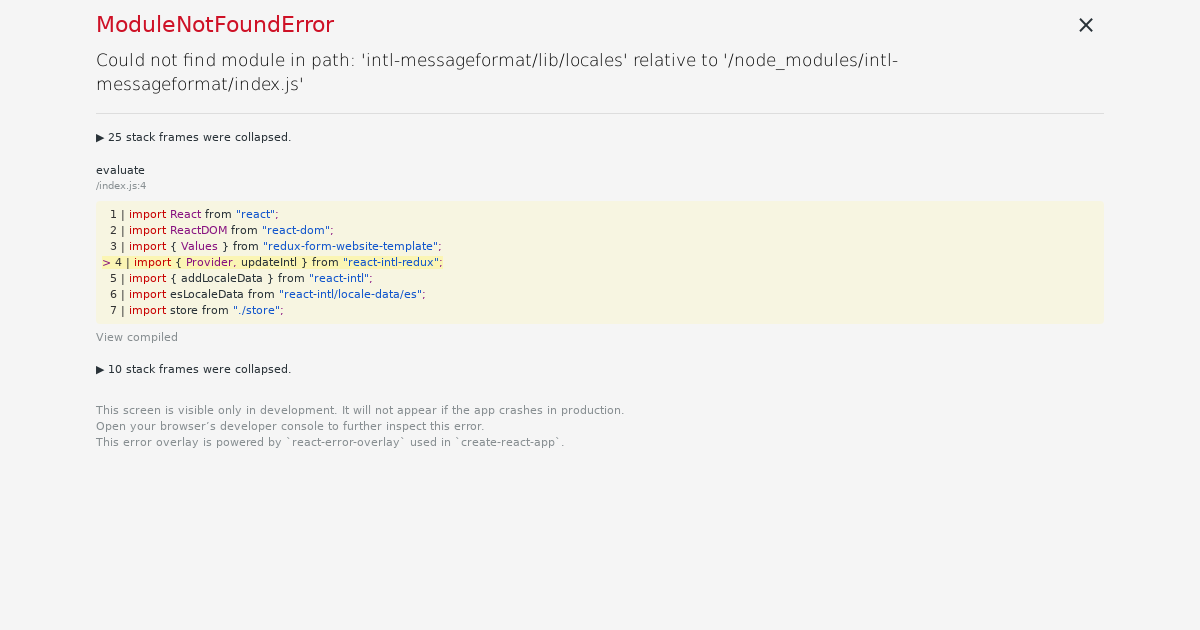The height and width of the screenshot is (630, 1200).
Task: Select the ModuleNotFoundError heading
Action: pyautogui.click(x=215, y=24)
